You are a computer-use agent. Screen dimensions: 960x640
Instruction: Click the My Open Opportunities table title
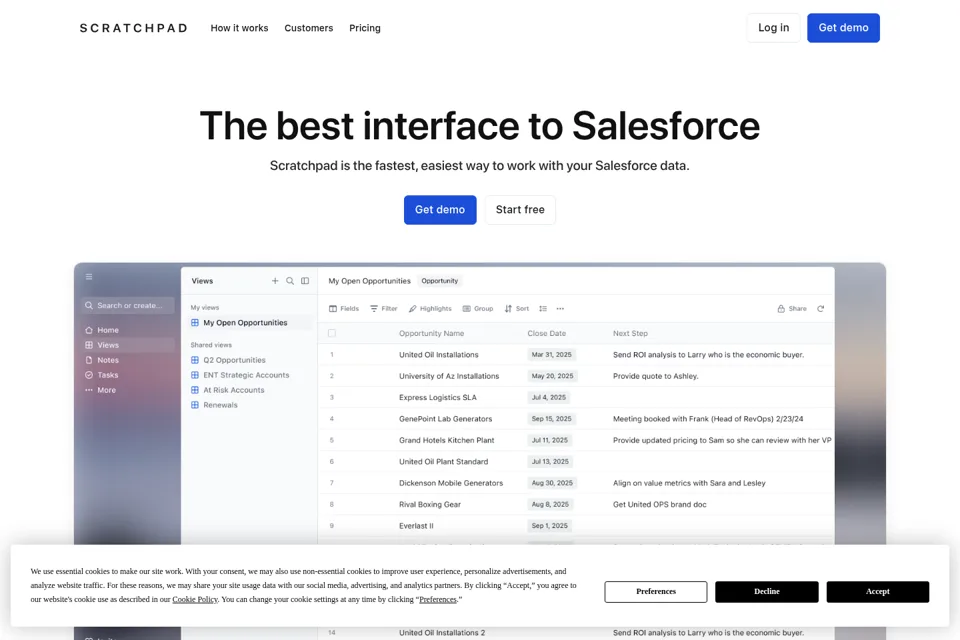point(369,281)
